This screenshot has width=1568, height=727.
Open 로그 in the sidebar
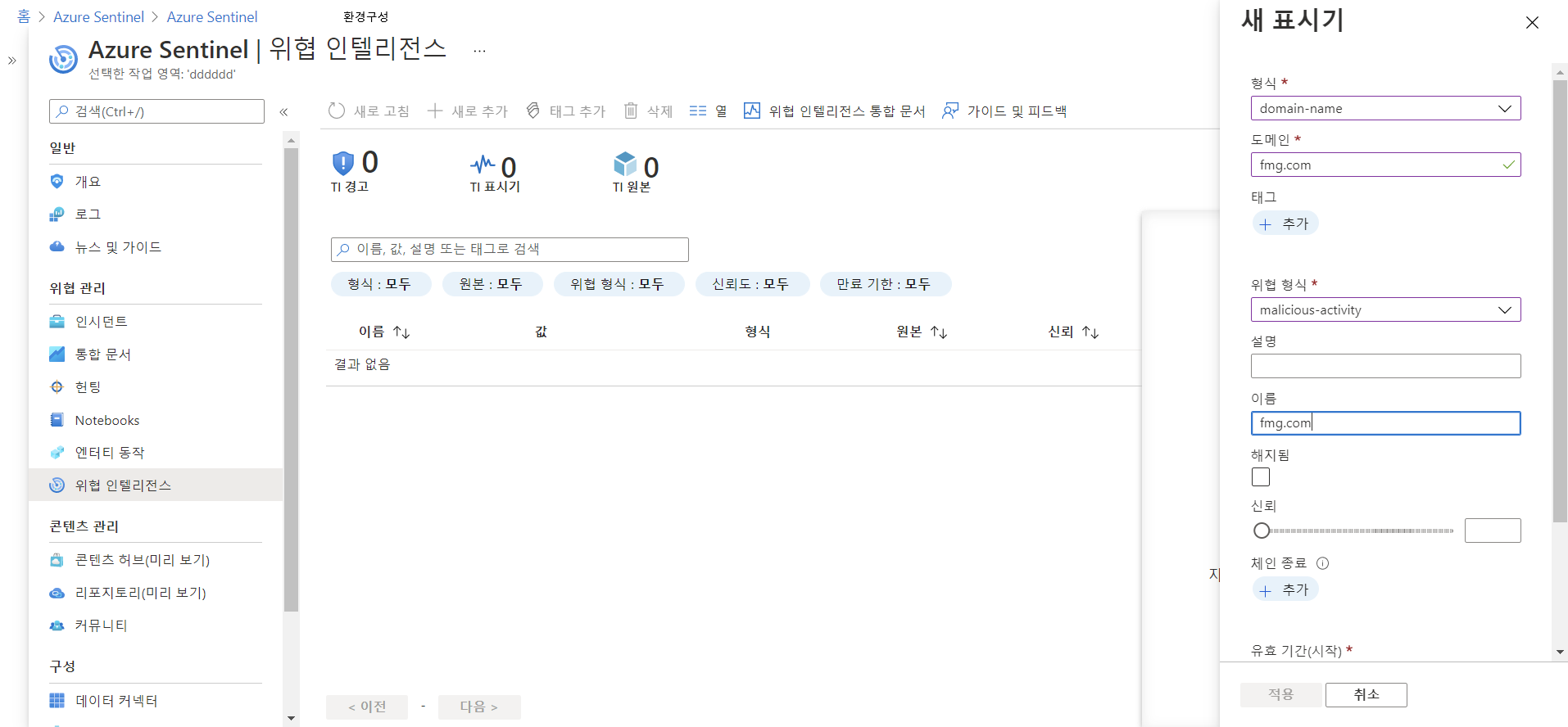point(156,214)
